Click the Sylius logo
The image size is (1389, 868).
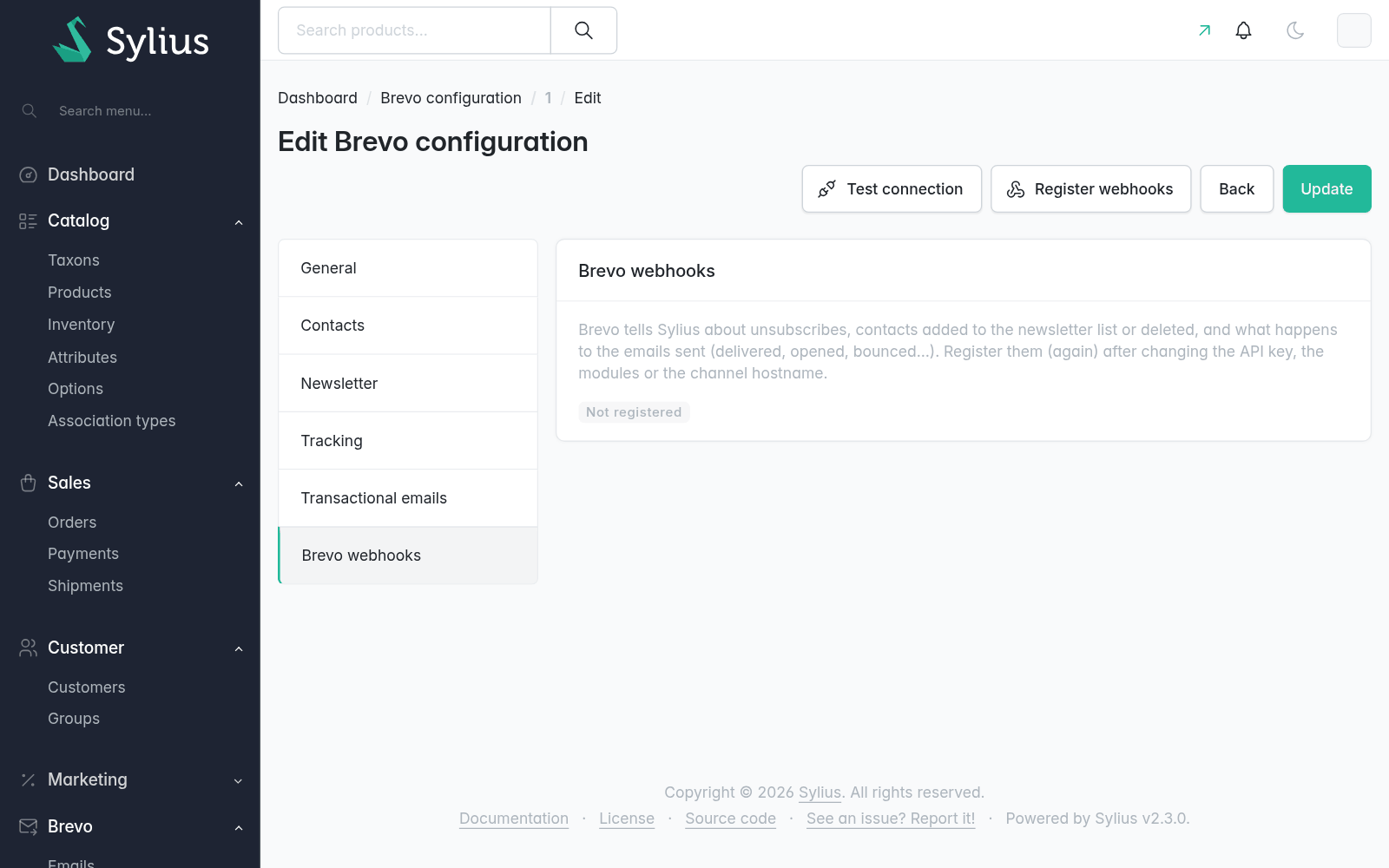coord(130,40)
